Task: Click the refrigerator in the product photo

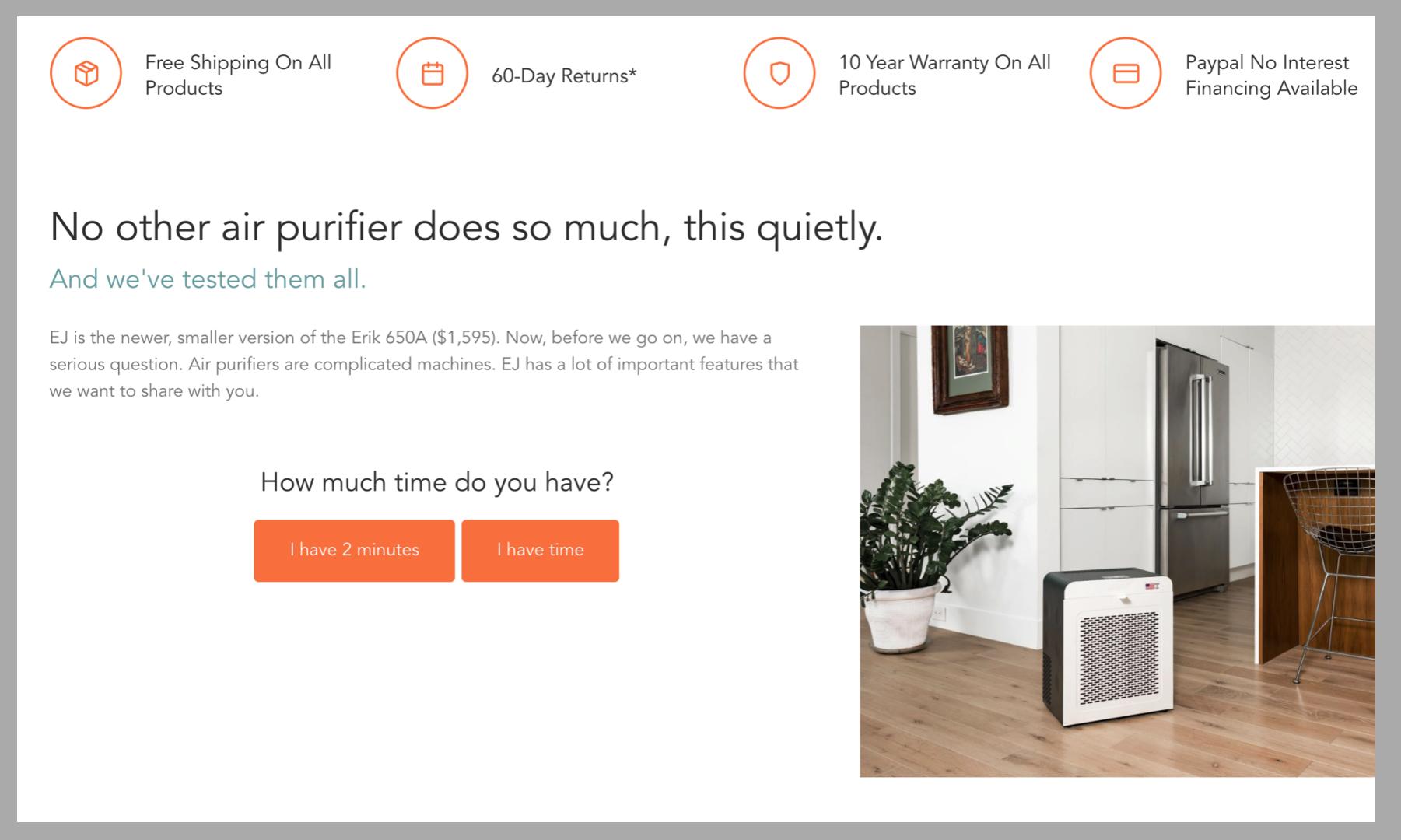Action: coord(1193,467)
